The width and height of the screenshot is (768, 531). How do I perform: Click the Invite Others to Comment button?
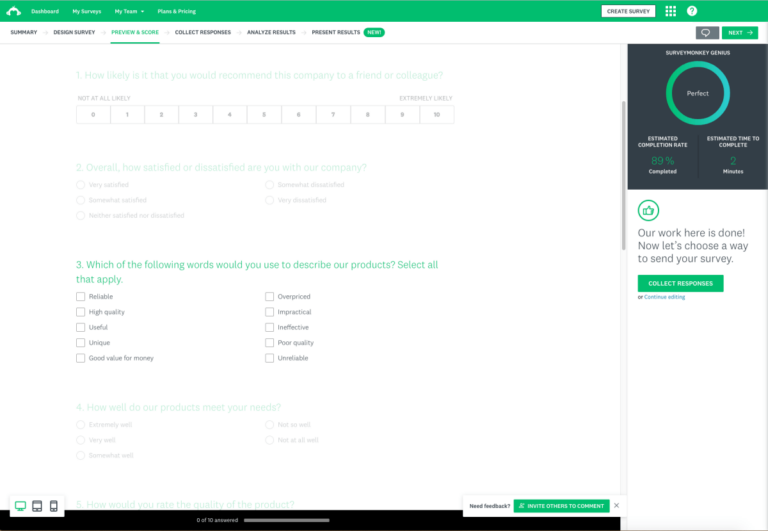560,506
